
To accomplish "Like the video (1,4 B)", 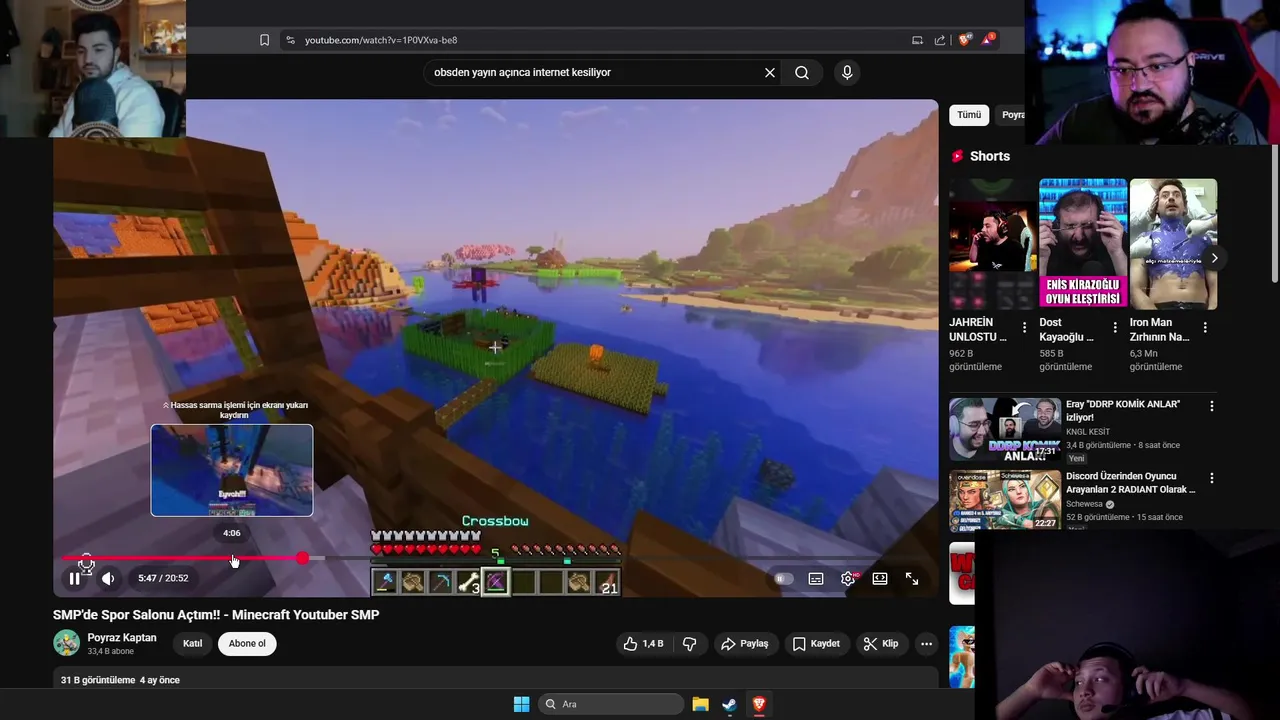I will tap(643, 644).
